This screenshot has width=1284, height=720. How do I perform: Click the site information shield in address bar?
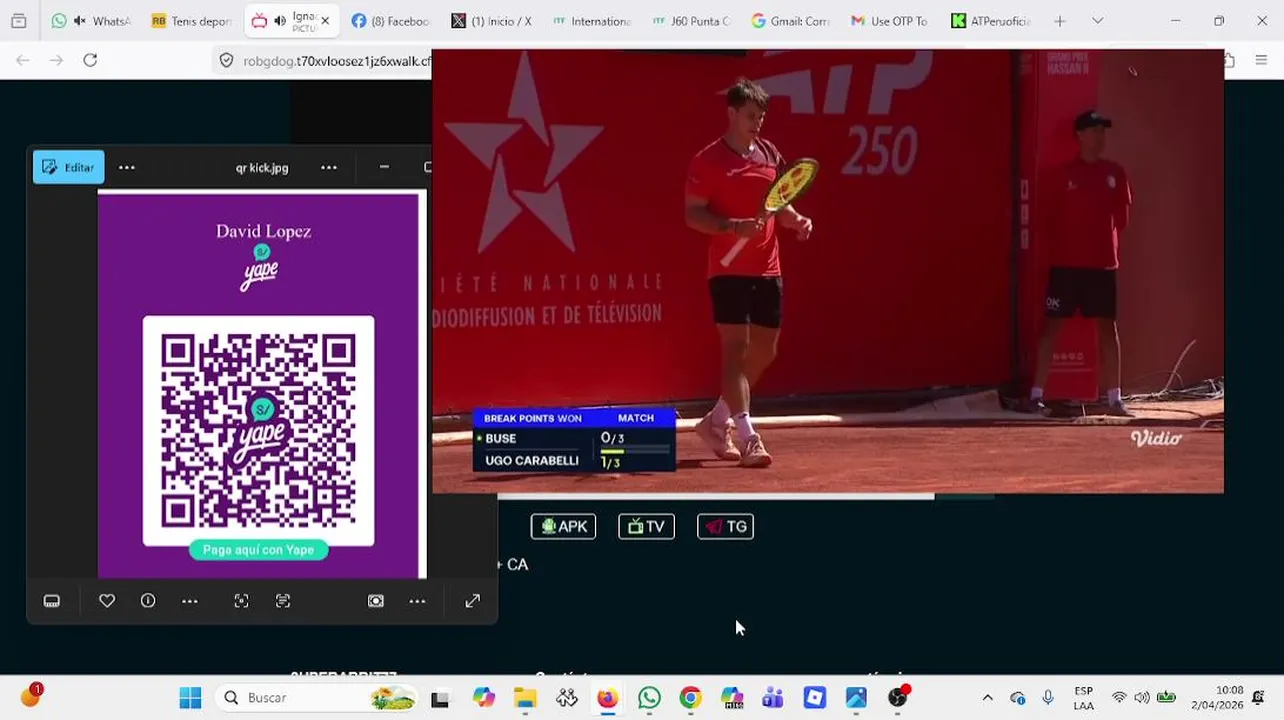pyautogui.click(x=226, y=61)
